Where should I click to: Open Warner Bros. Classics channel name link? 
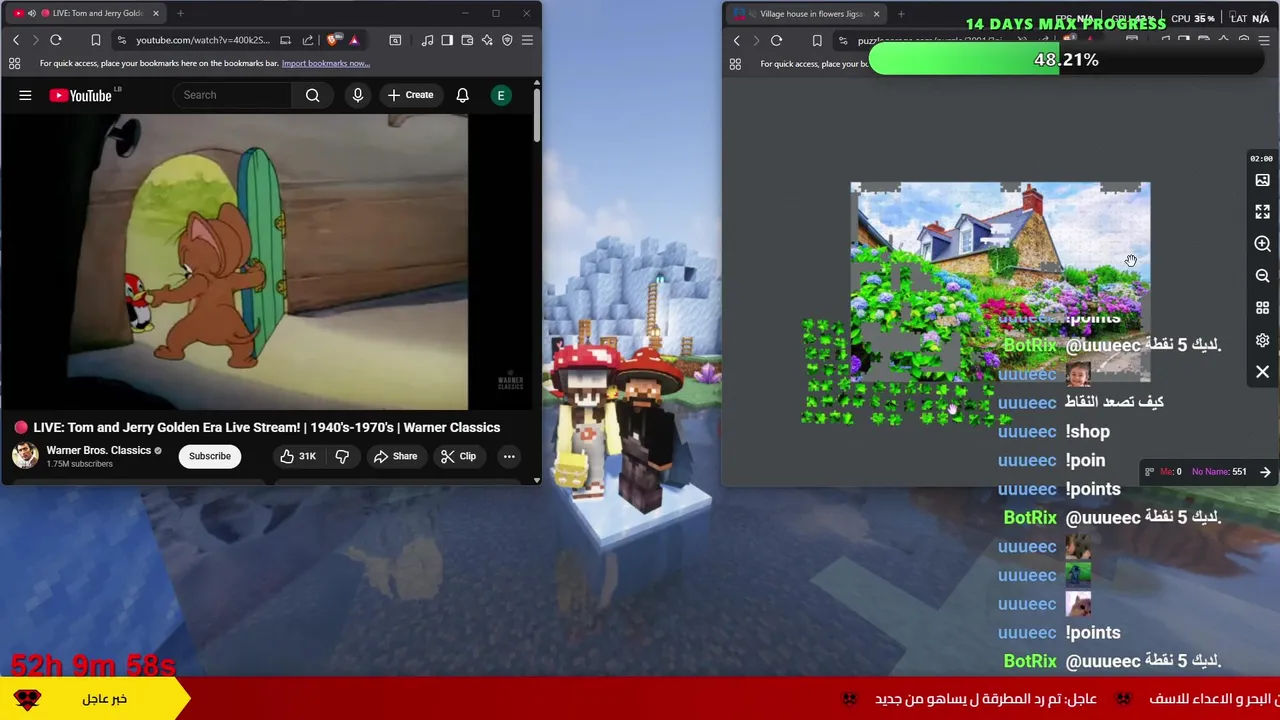(98, 450)
